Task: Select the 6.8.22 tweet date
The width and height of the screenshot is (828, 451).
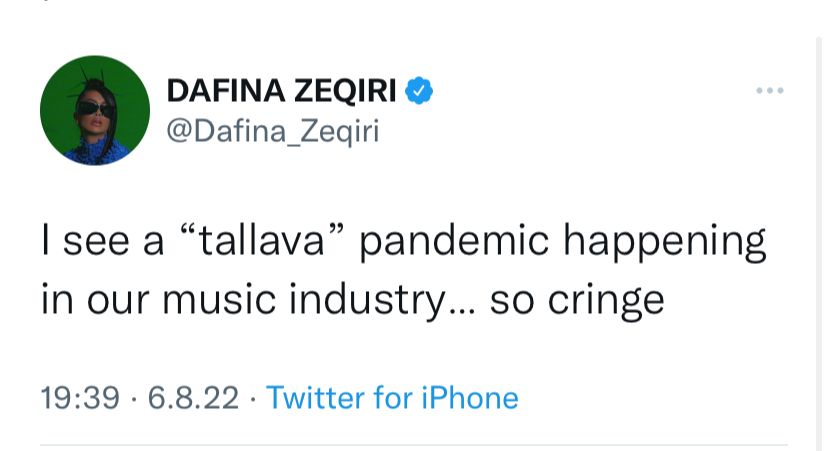Action: click(x=193, y=398)
